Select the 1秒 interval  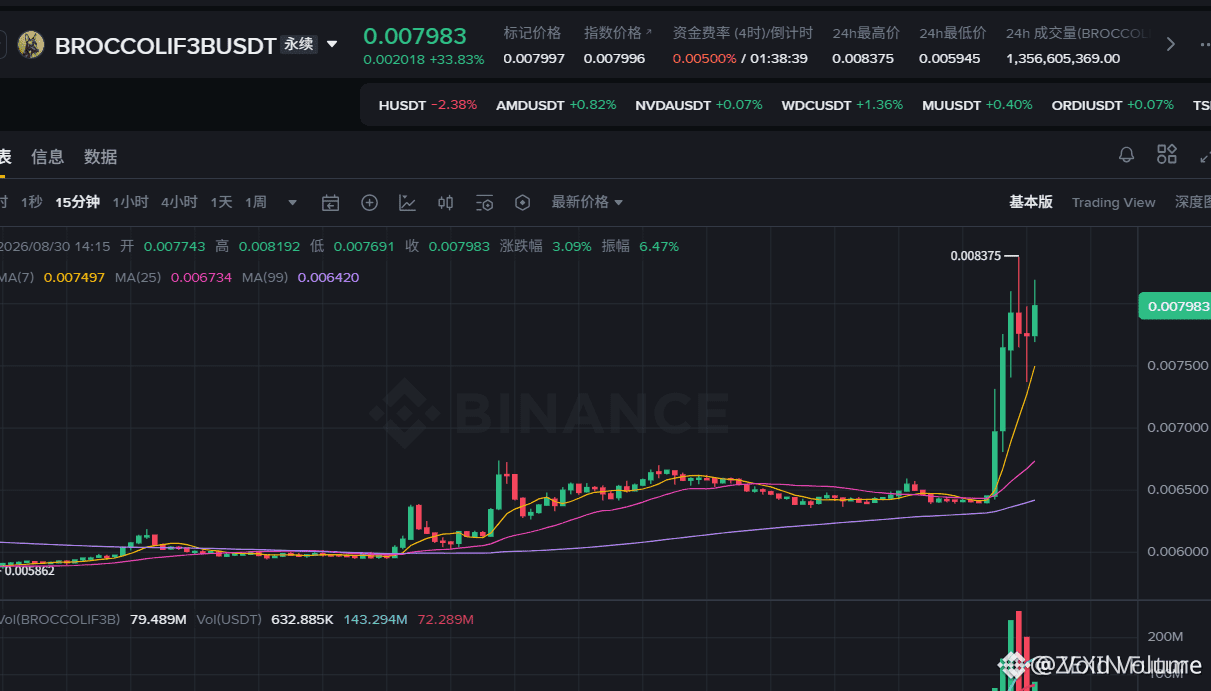[31, 202]
